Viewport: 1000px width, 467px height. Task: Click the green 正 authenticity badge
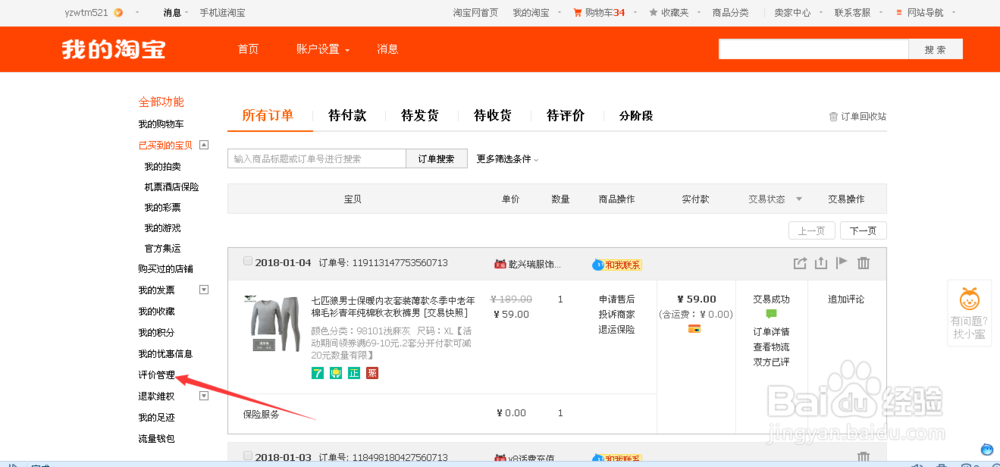354,373
